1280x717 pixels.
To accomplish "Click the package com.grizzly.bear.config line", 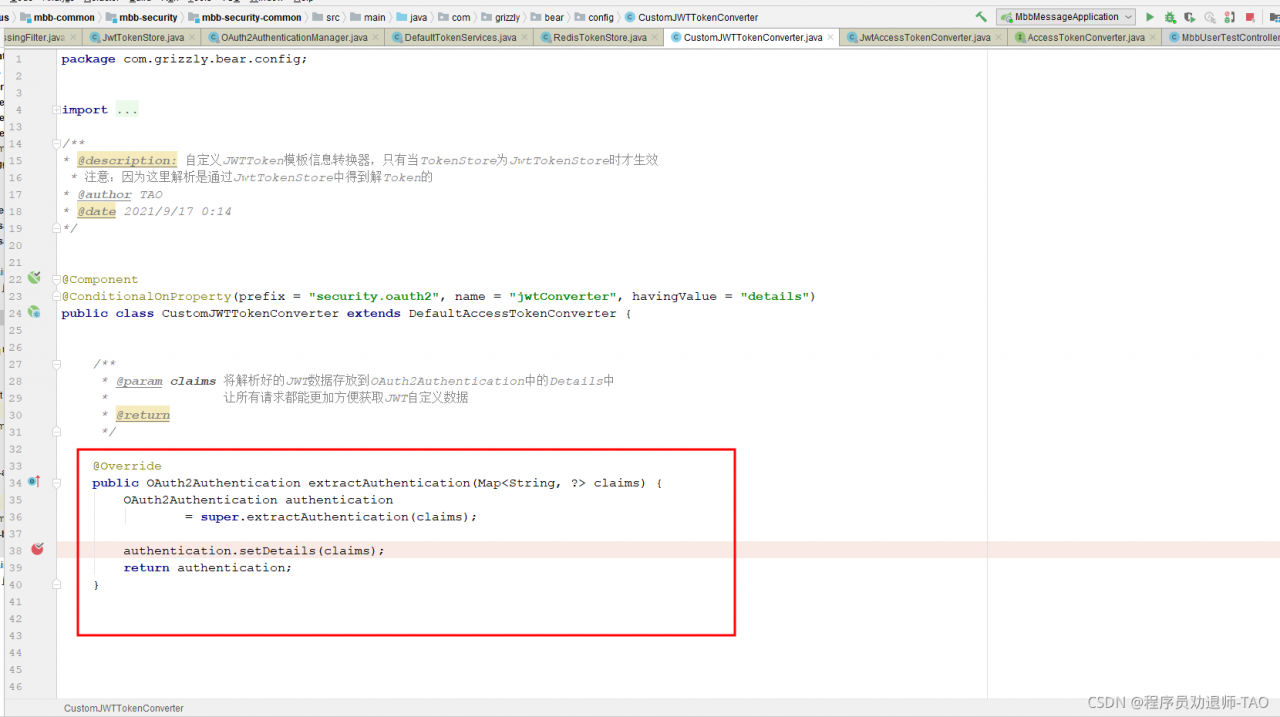I will click(185, 58).
